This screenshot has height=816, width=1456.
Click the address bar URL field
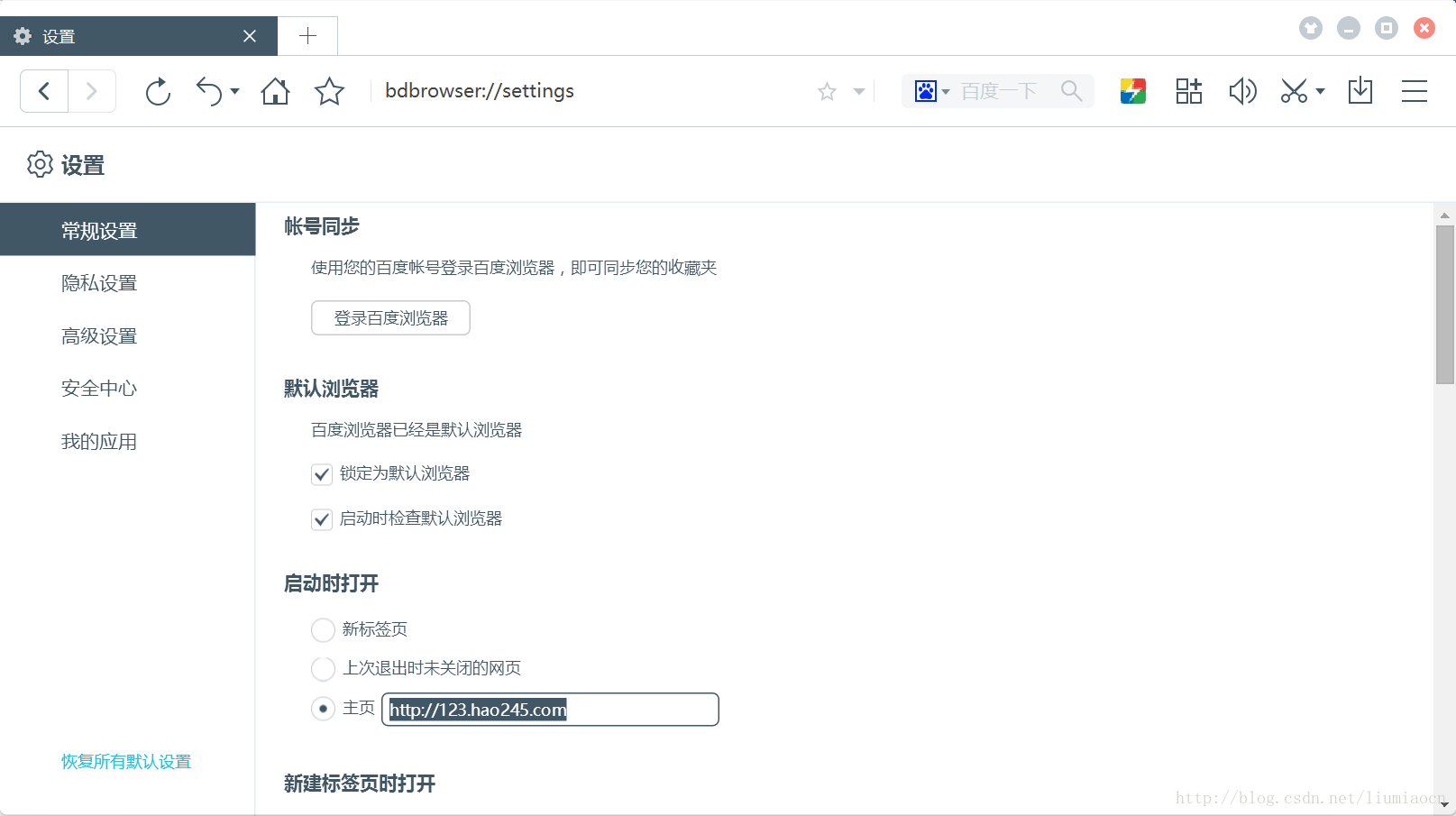(x=595, y=91)
